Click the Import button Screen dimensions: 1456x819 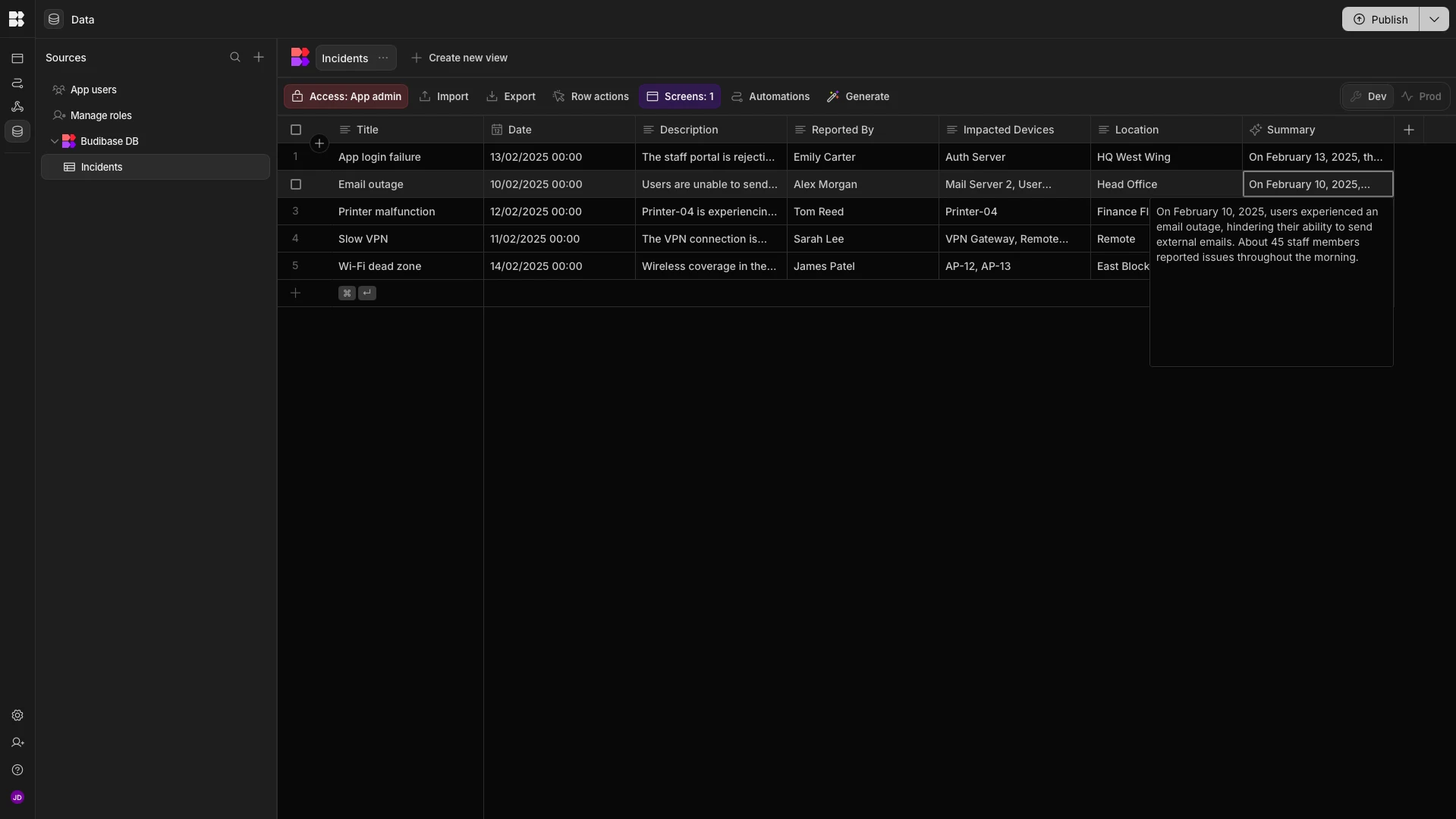(x=444, y=96)
